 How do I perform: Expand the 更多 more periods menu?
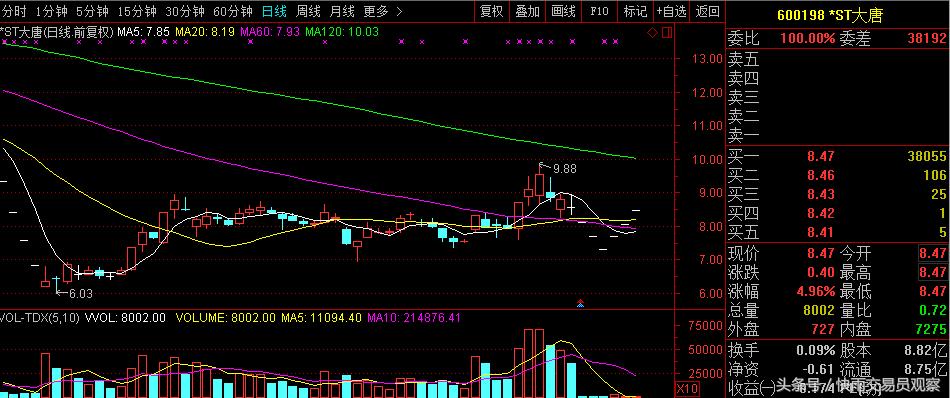click(382, 11)
